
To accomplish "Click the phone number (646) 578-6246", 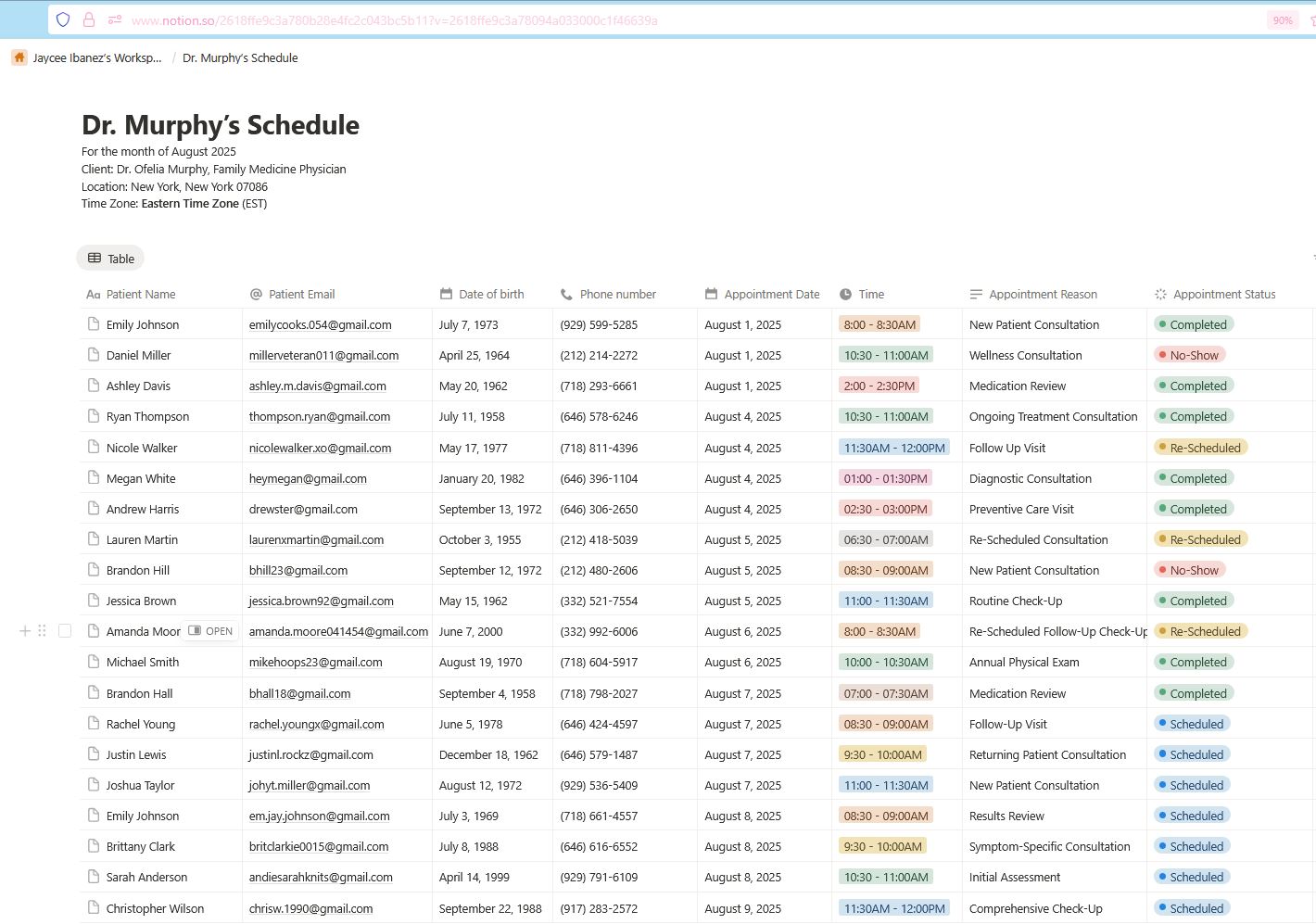I will (599, 416).
